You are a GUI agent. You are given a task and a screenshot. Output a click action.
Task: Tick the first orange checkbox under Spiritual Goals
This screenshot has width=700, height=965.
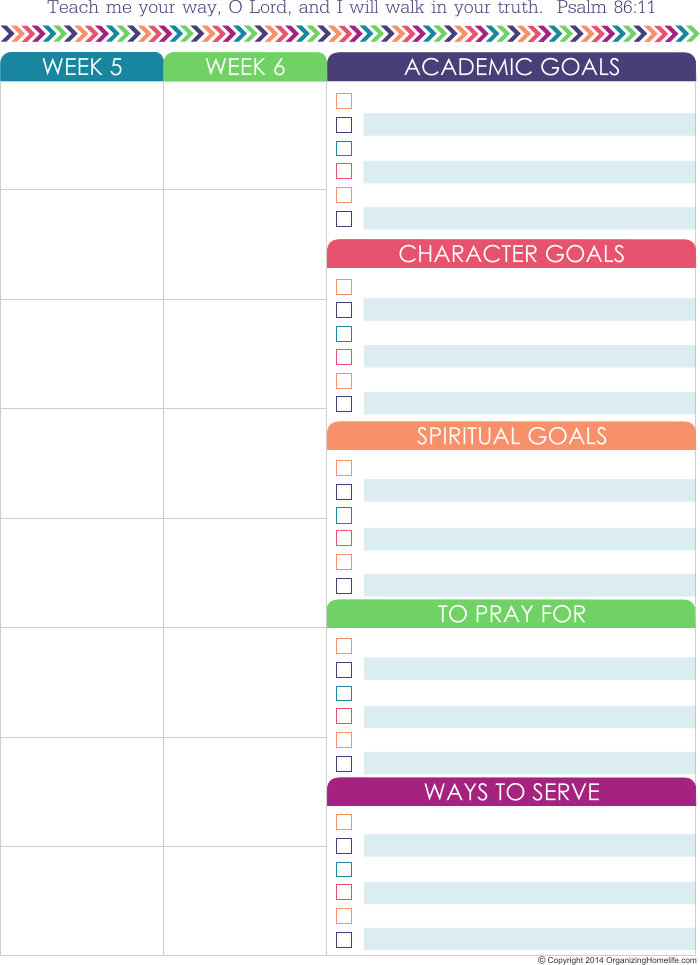[344, 468]
